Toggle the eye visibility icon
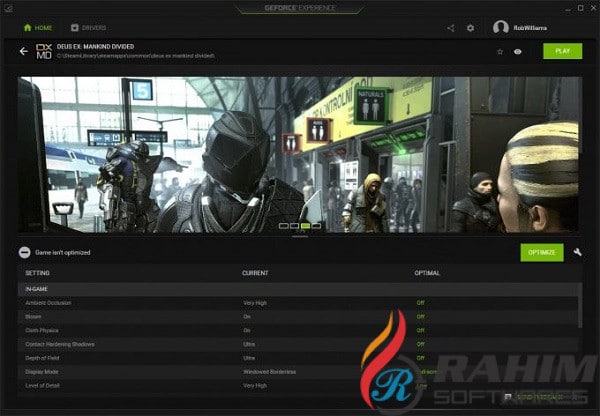Image resolution: width=600 pixels, height=416 pixels. 518,52
